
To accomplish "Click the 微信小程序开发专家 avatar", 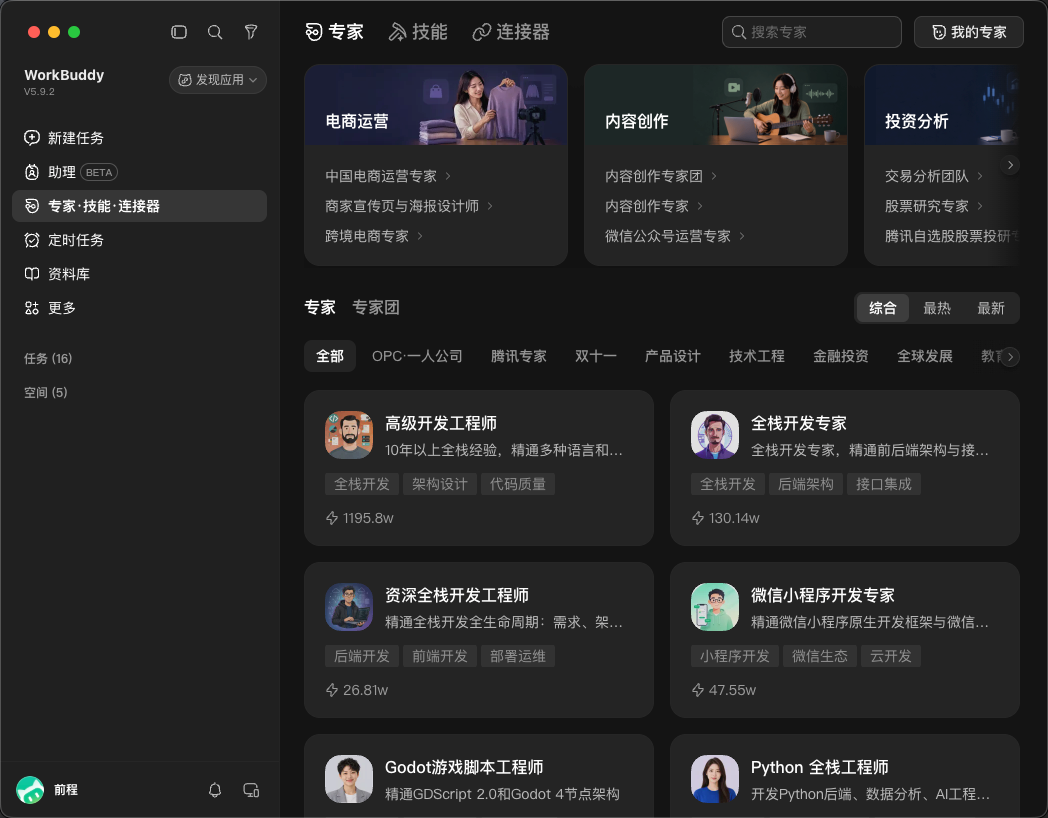I will [714, 607].
